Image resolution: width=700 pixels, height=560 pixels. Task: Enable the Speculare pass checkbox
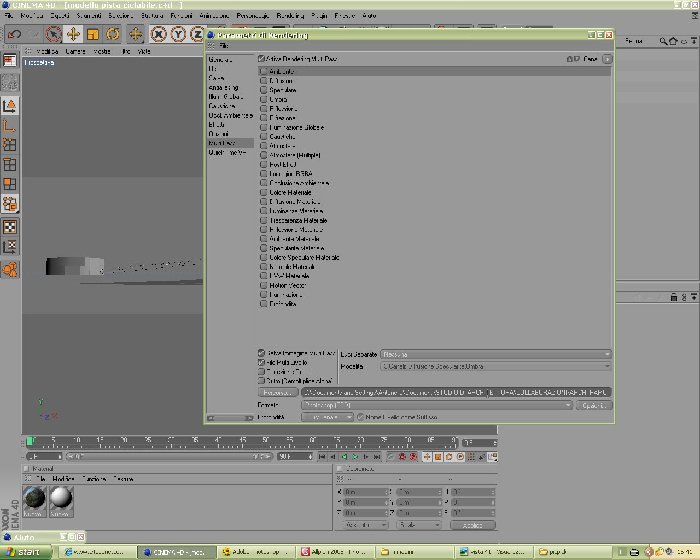[x=263, y=90]
